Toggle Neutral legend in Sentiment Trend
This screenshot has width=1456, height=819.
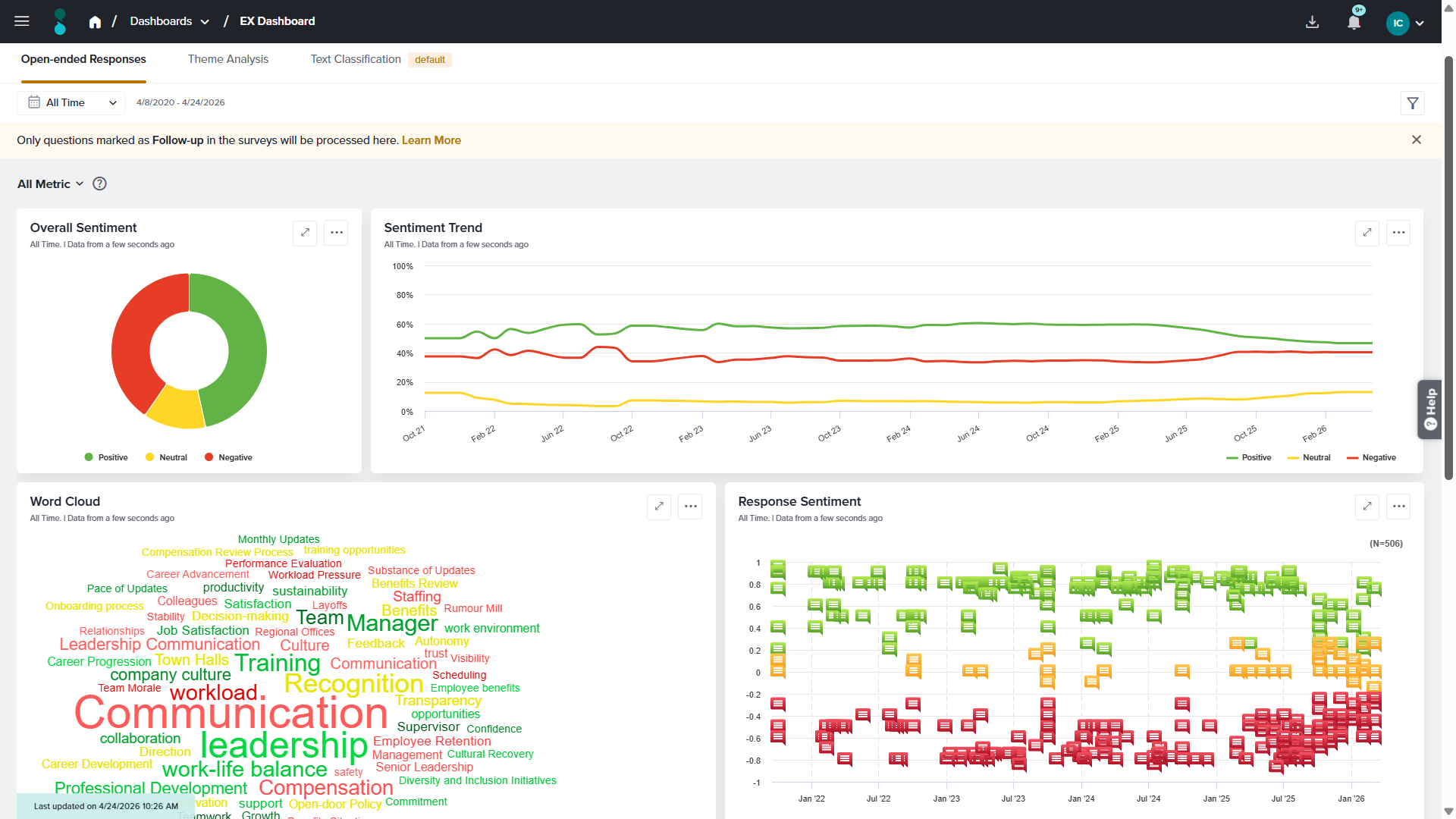pos(1309,457)
